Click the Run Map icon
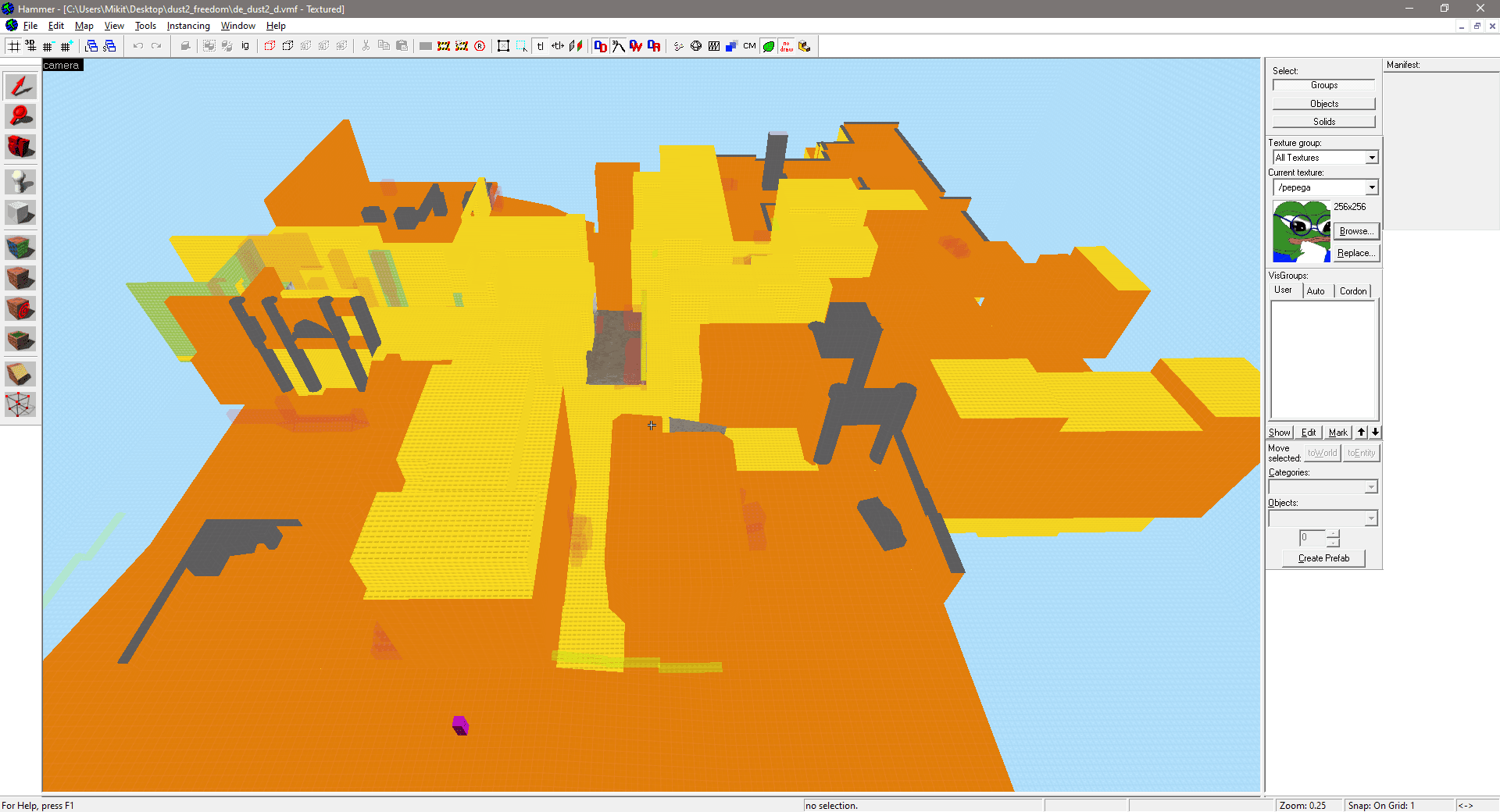 (x=805, y=46)
